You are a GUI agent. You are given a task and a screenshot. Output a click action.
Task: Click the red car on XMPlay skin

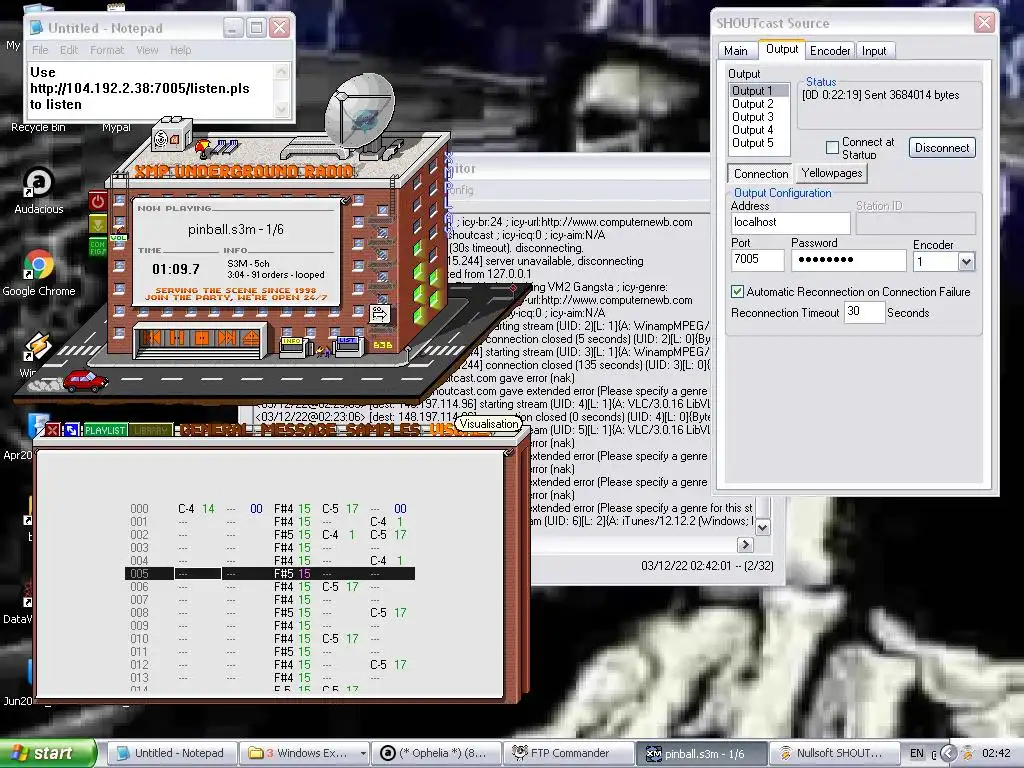[x=86, y=379]
